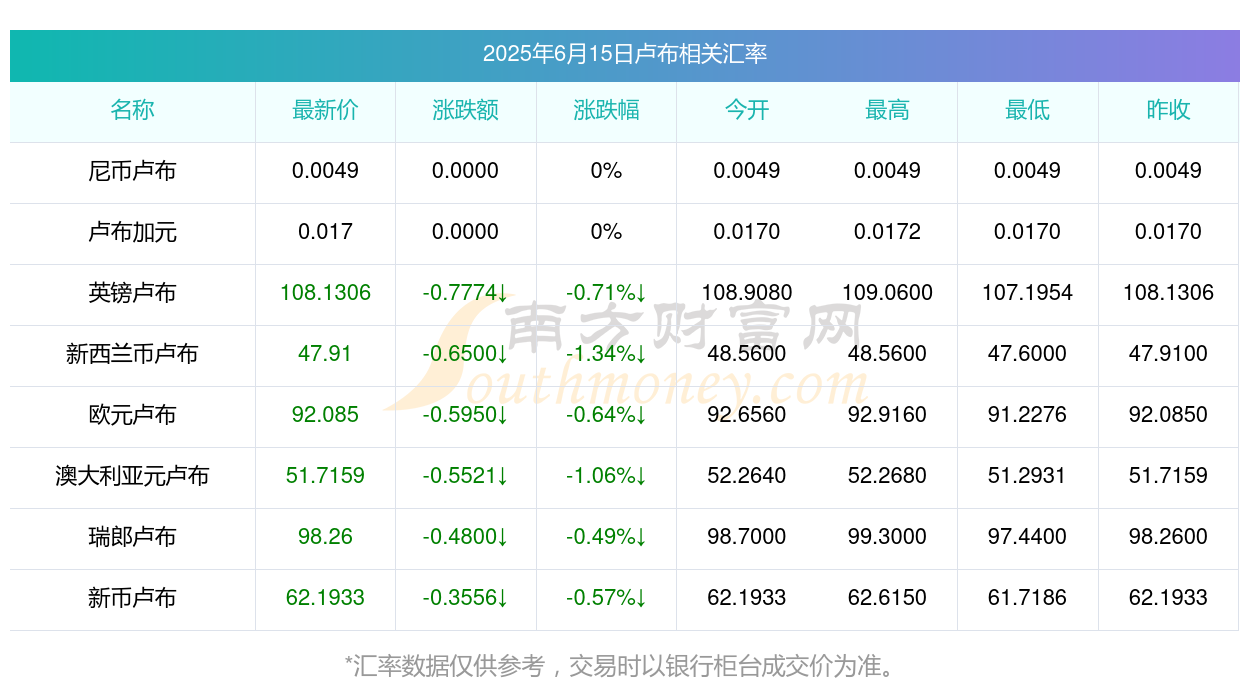Click high value 52.2680
This screenshot has width=1250, height=698.
[887, 476]
